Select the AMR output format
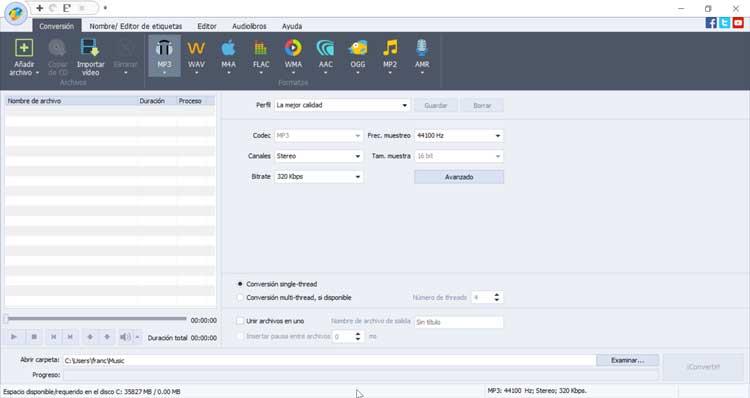Viewport: 750px width, 398px height. click(x=422, y=55)
